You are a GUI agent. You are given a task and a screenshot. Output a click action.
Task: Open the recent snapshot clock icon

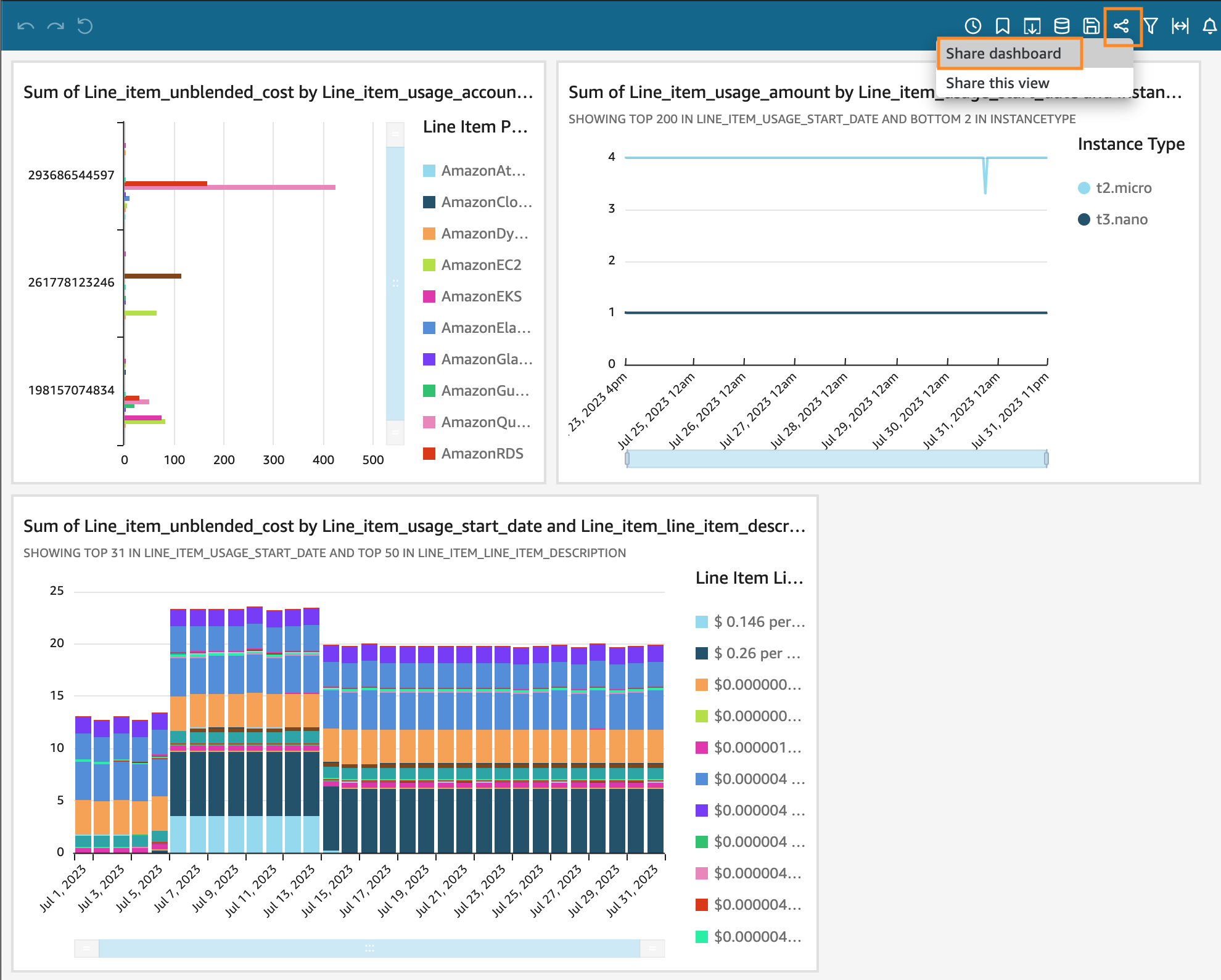pos(972,26)
